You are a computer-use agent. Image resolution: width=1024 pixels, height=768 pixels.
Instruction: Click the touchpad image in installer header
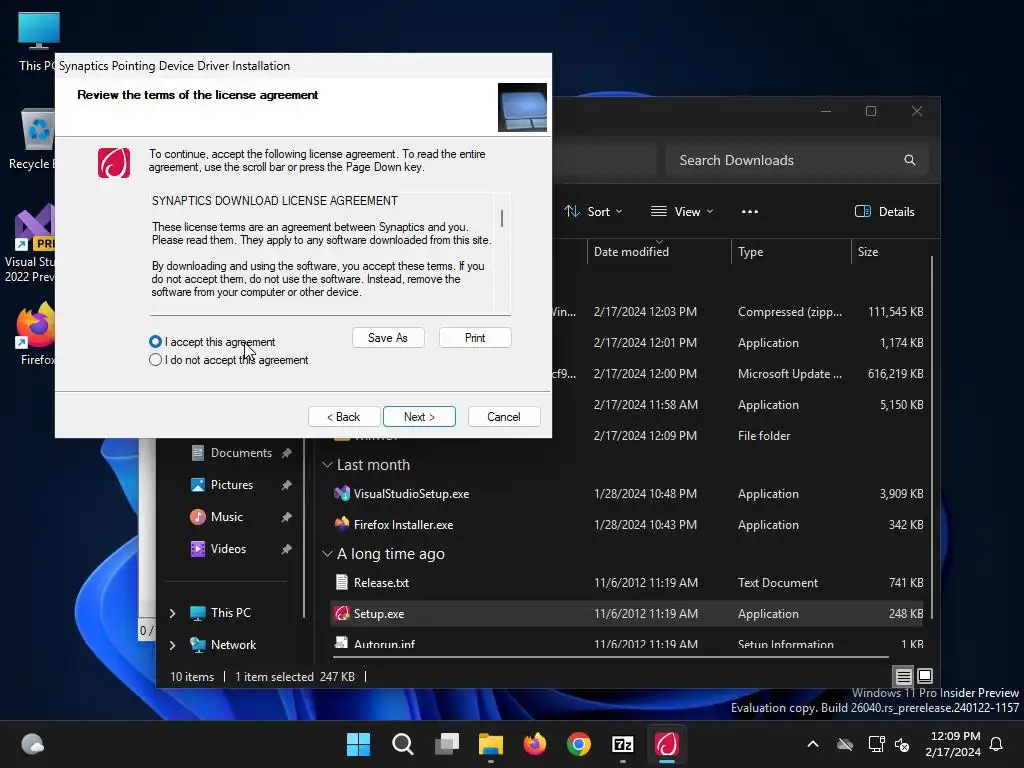click(x=522, y=107)
